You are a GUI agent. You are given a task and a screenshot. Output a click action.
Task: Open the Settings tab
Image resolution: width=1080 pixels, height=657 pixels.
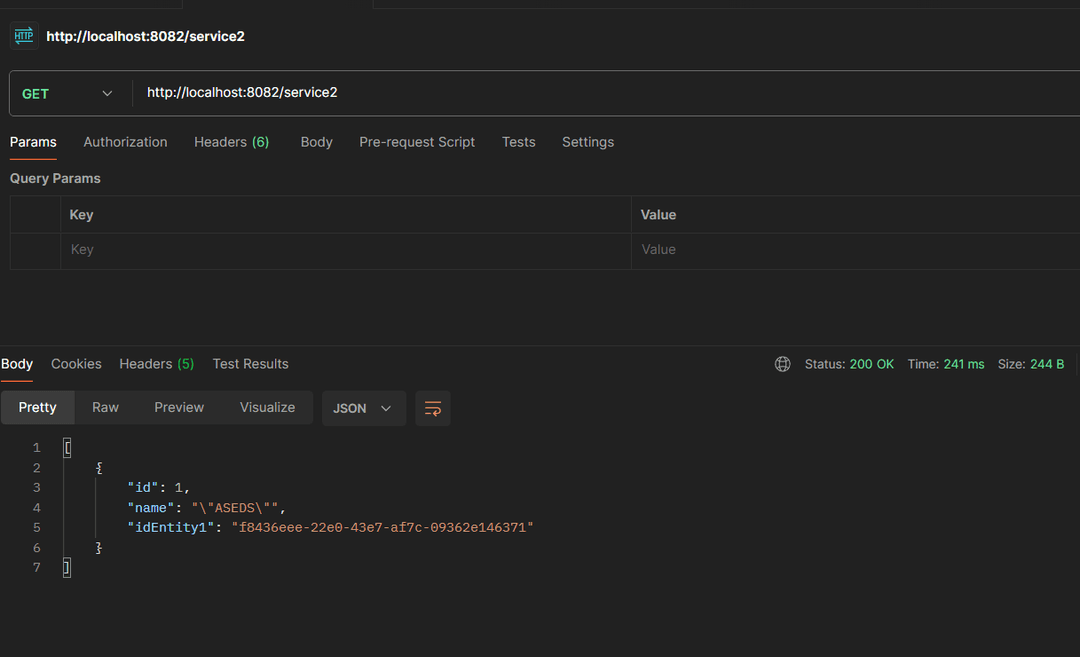click(x=587, y=142)
